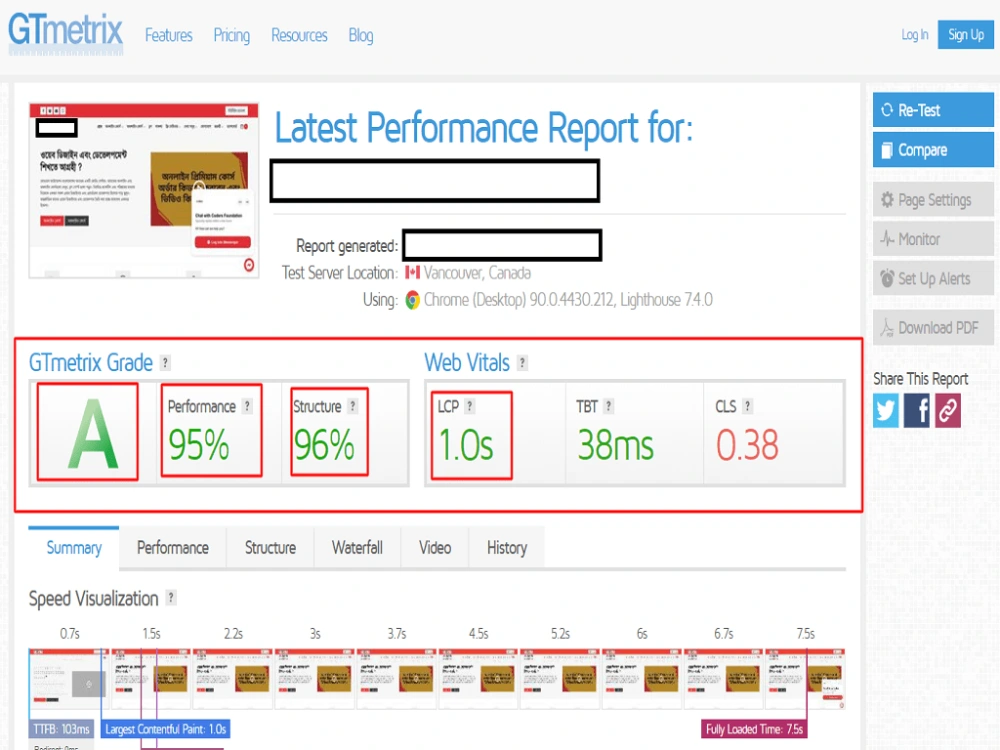
Task: Click the Re-Test refresh icon
Action: coord(886,110)
